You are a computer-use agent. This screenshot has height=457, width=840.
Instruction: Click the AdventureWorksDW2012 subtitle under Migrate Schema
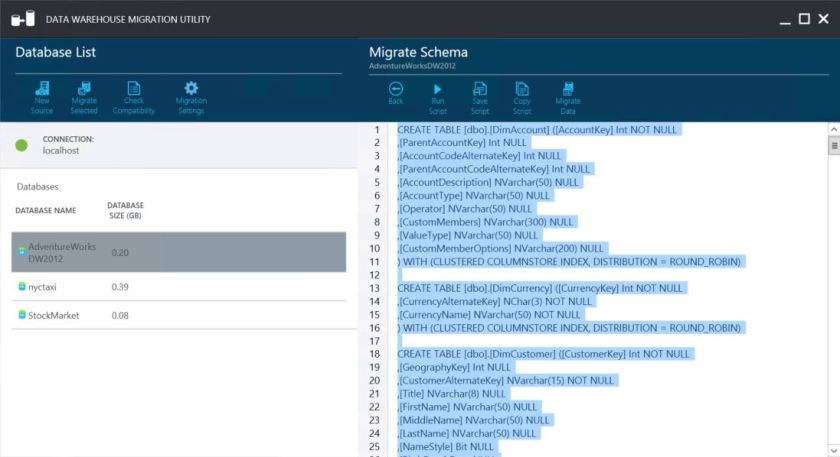[x=412, y=66]
